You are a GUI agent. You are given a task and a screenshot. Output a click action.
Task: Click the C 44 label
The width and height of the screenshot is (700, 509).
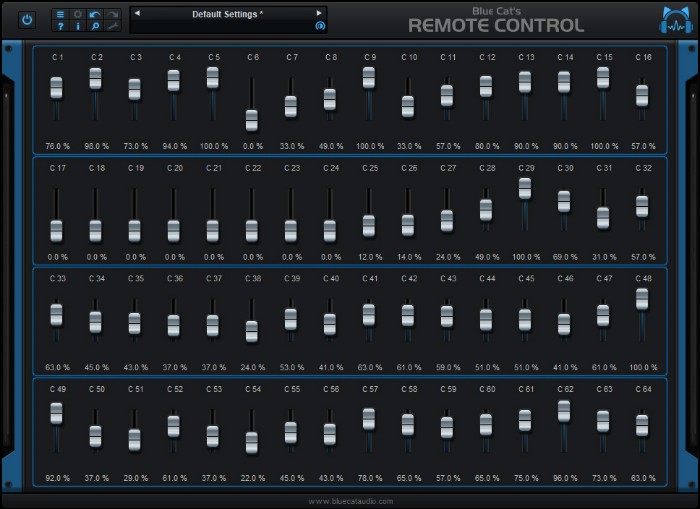pos(488,278)
